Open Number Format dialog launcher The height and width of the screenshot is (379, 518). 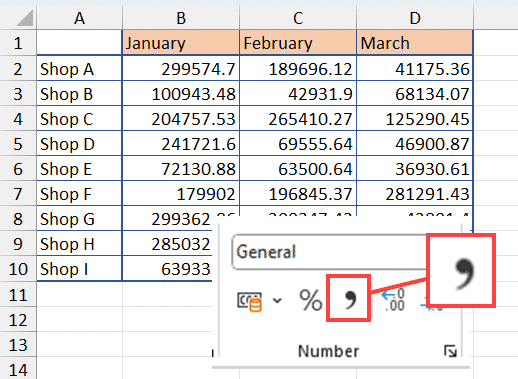pos(450,351)
